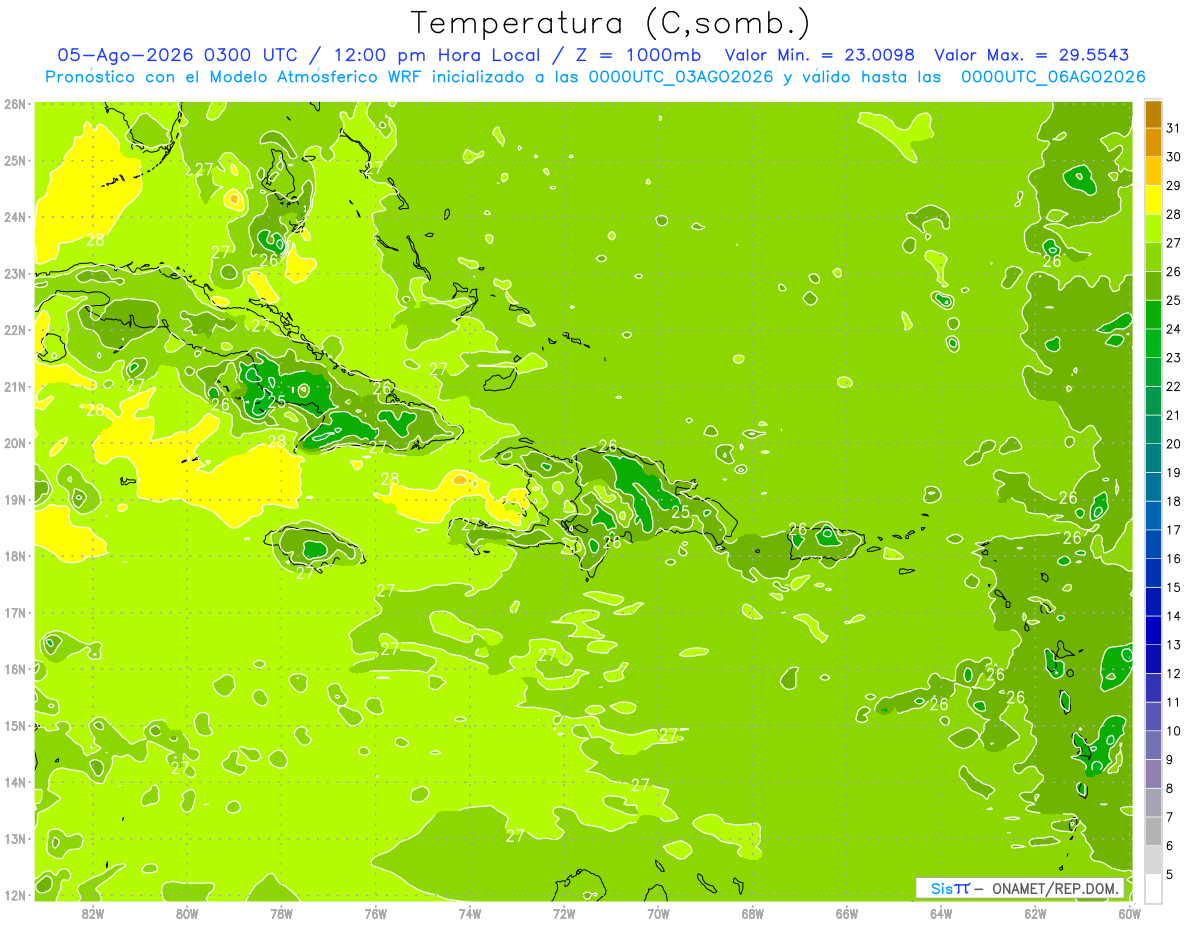This screenshot has width=1200, height=927.
Task: Click the "60W" longitude axis label
Action: coord(1129,913)
